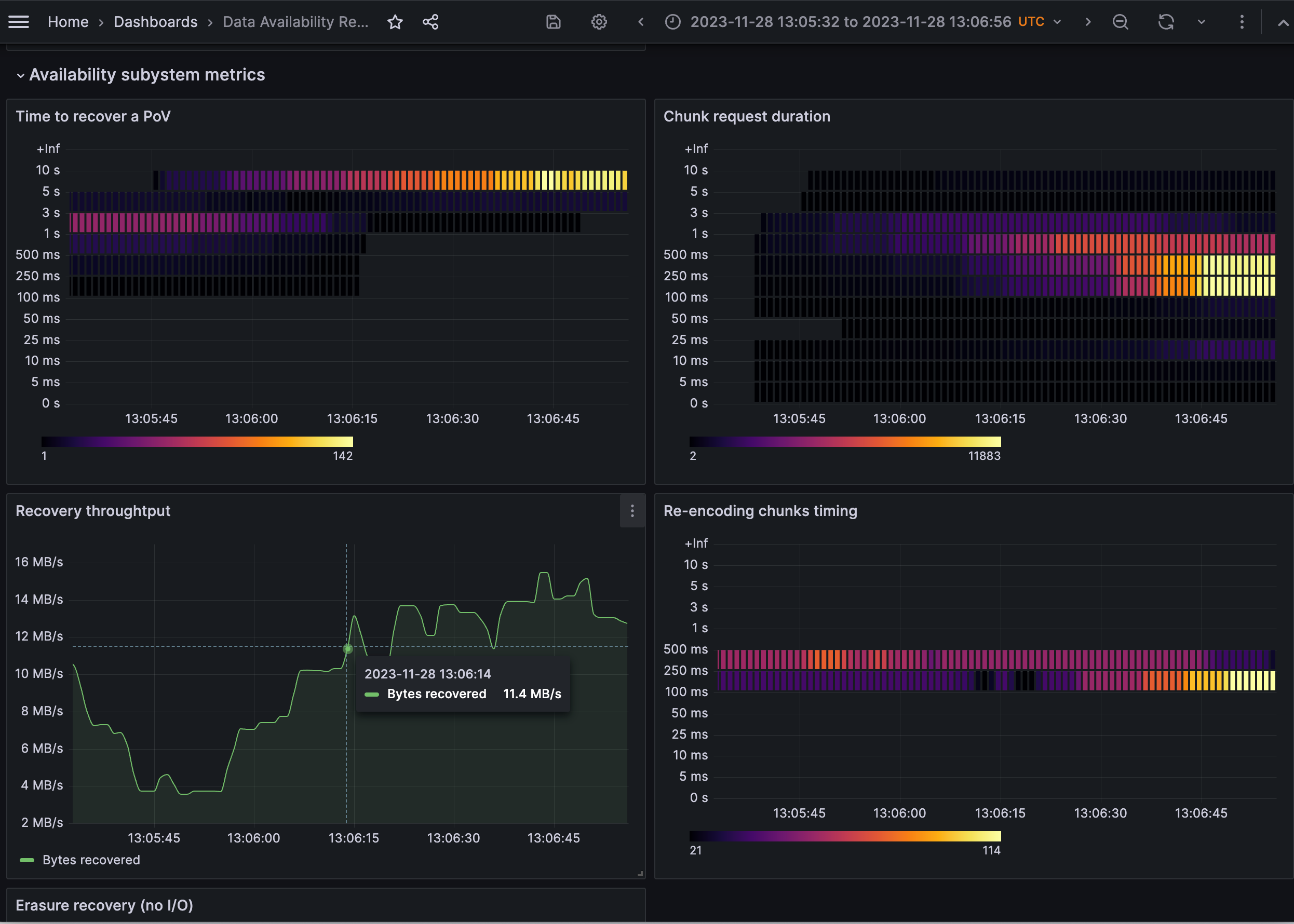This screenshot has height=924, width=1294.
Task: Click the save dashboard icon
Action: click(x=553, y=22)
